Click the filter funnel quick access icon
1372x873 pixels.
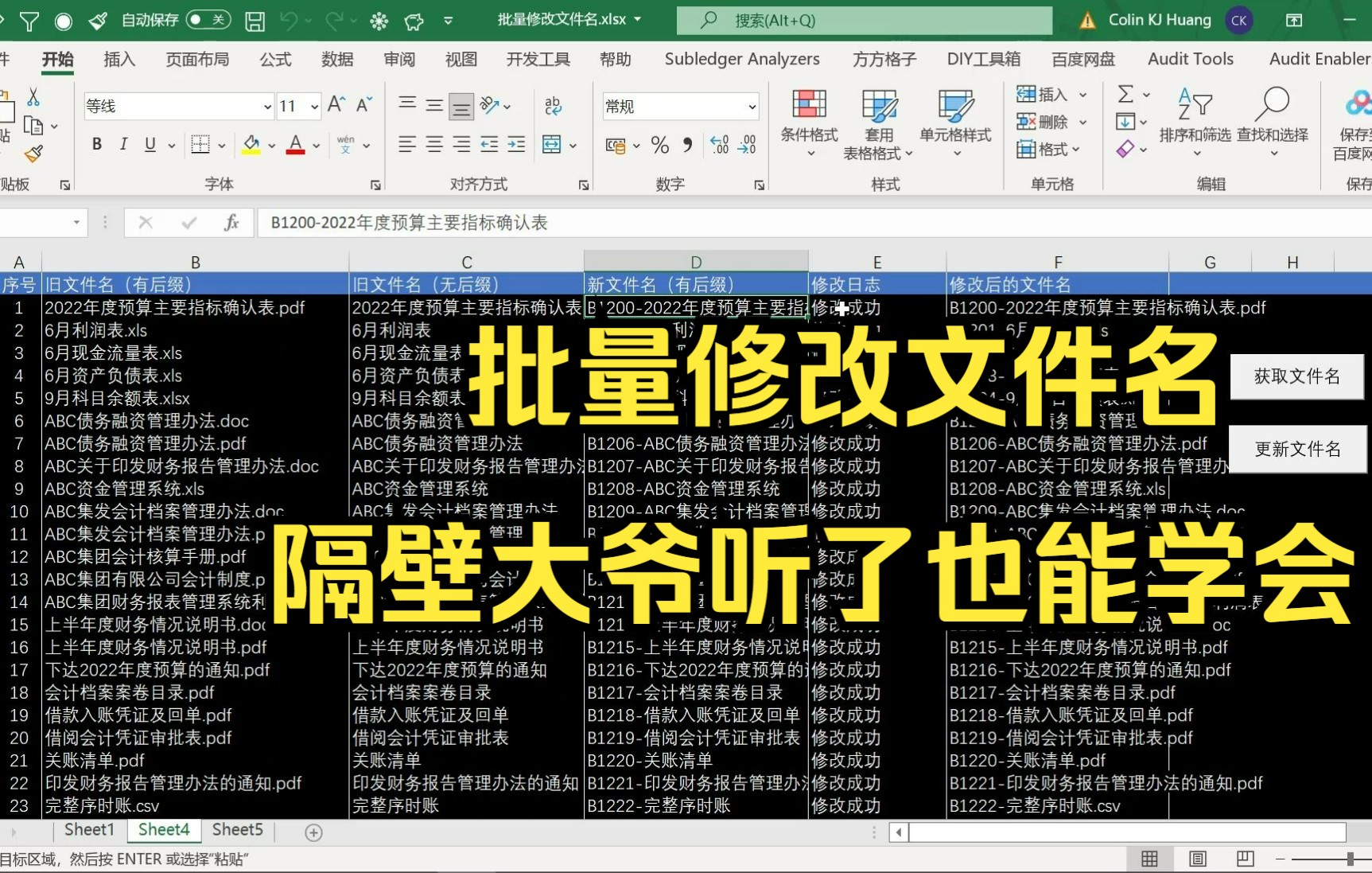click(29, 21)
